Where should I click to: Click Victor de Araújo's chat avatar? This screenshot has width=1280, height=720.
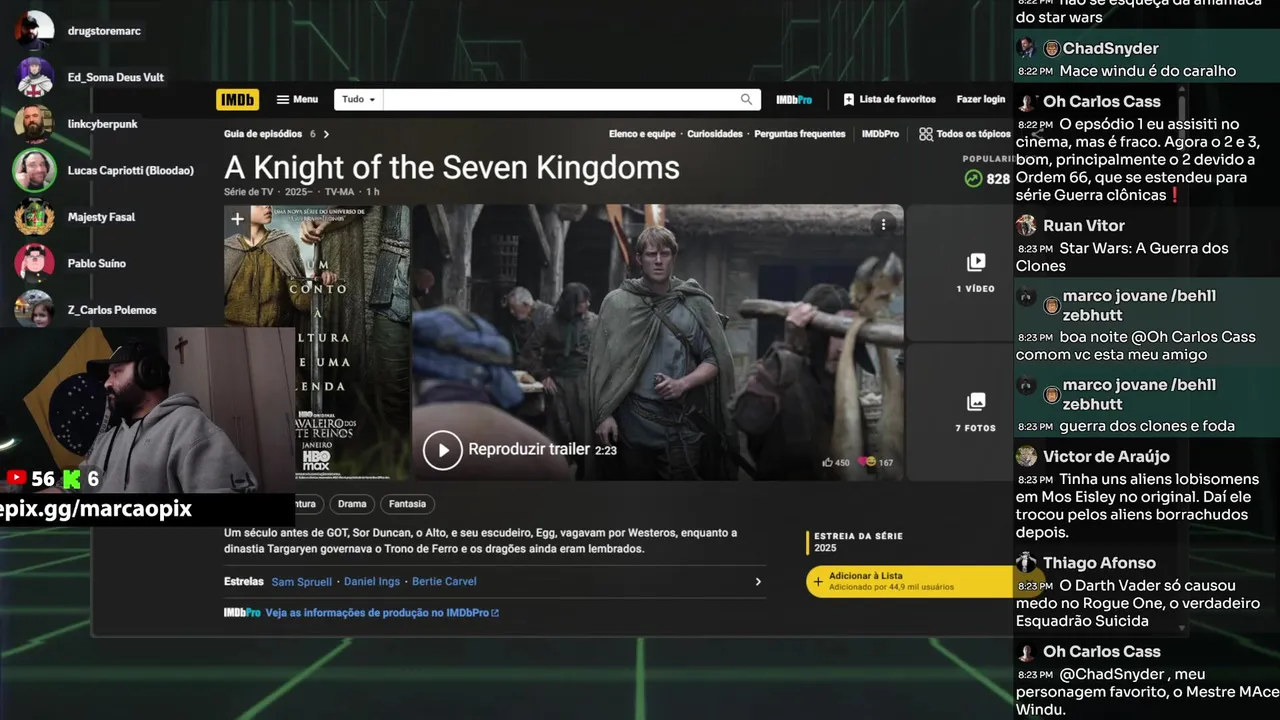click(x=1026, y=457)
